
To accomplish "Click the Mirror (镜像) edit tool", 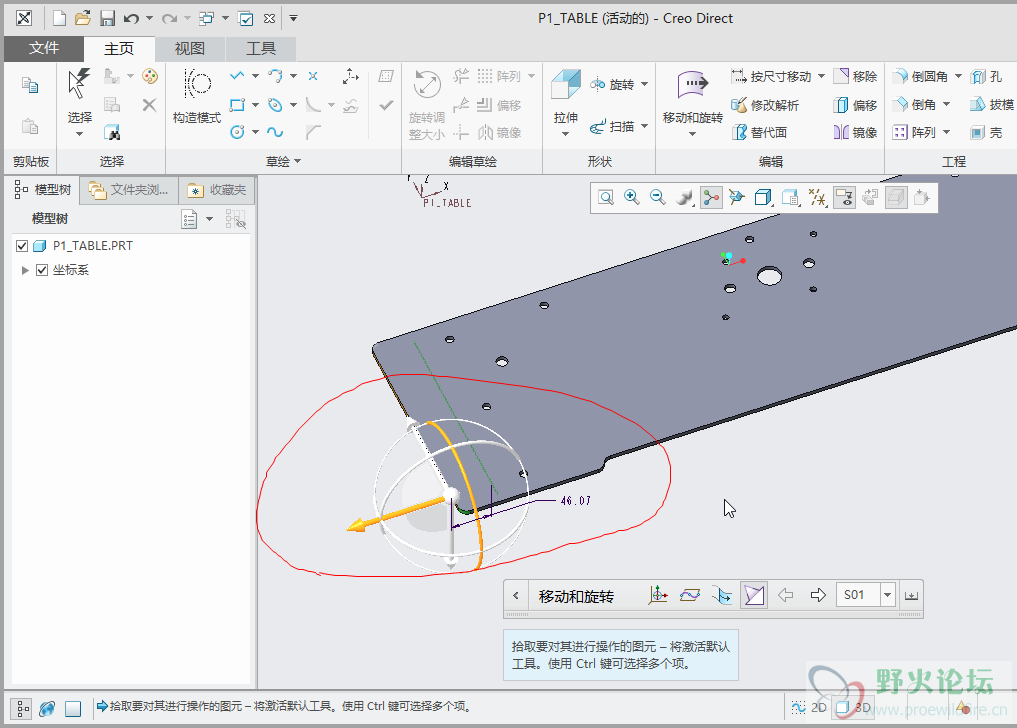I will (855, 133).
